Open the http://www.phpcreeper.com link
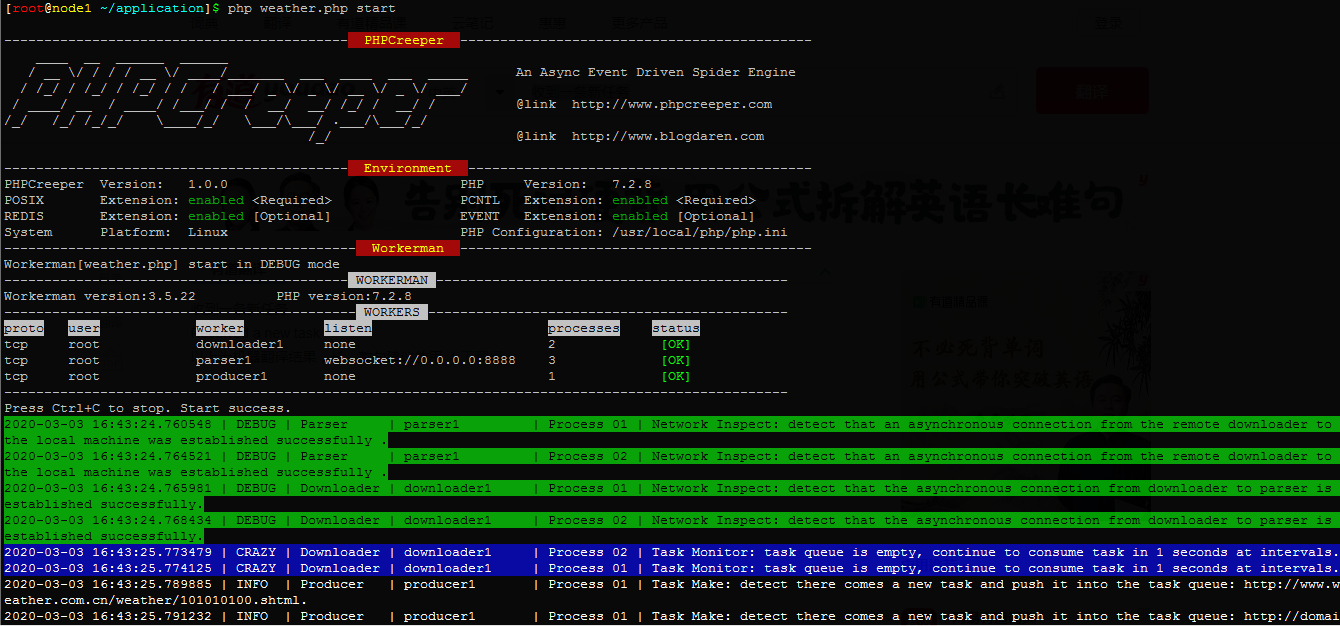 click(x=672, y=104)
